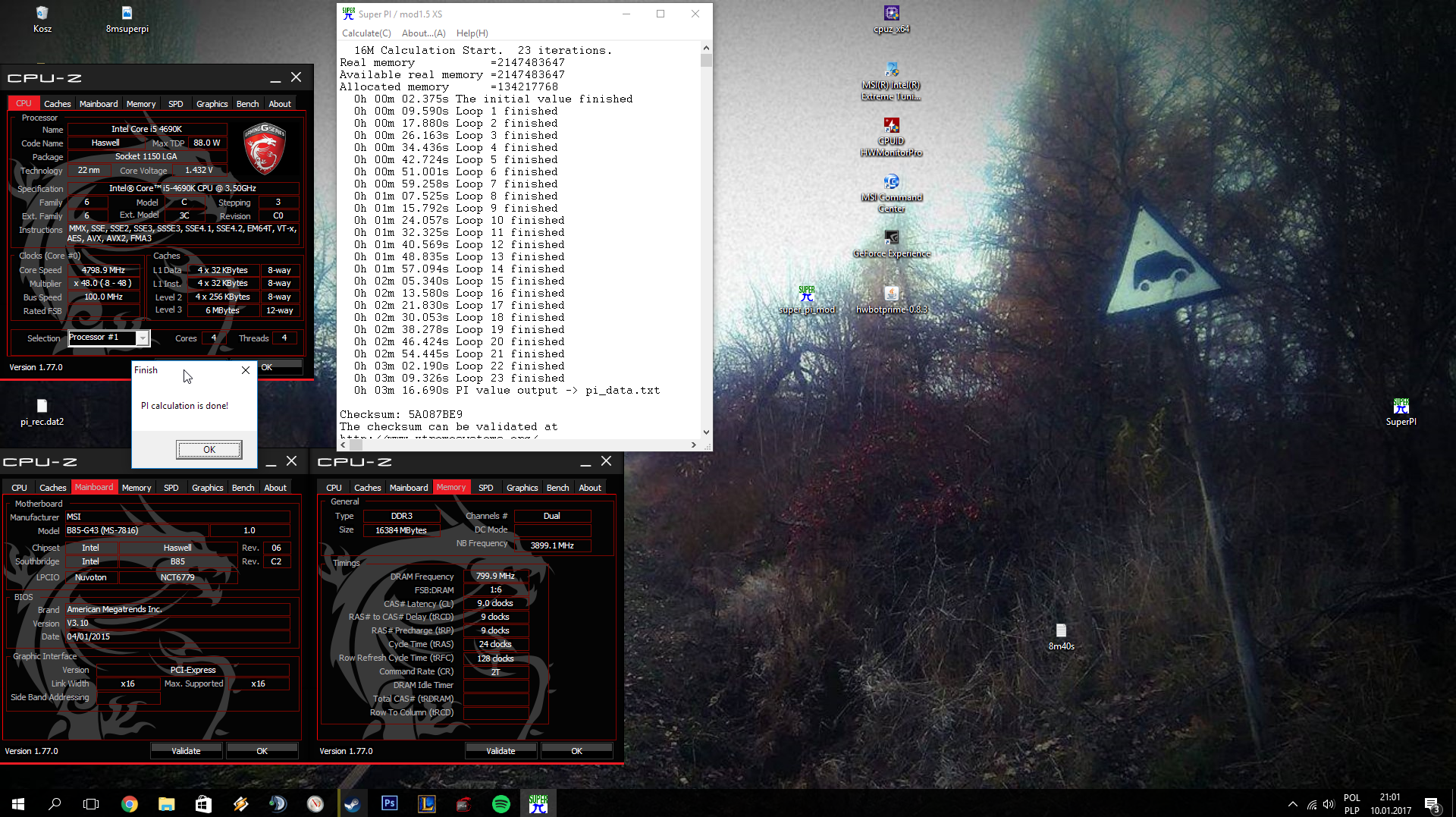Open the SuperPI desktop shortcut
This screenshot has width=1456, height=817.
(x=1401, y=412)
